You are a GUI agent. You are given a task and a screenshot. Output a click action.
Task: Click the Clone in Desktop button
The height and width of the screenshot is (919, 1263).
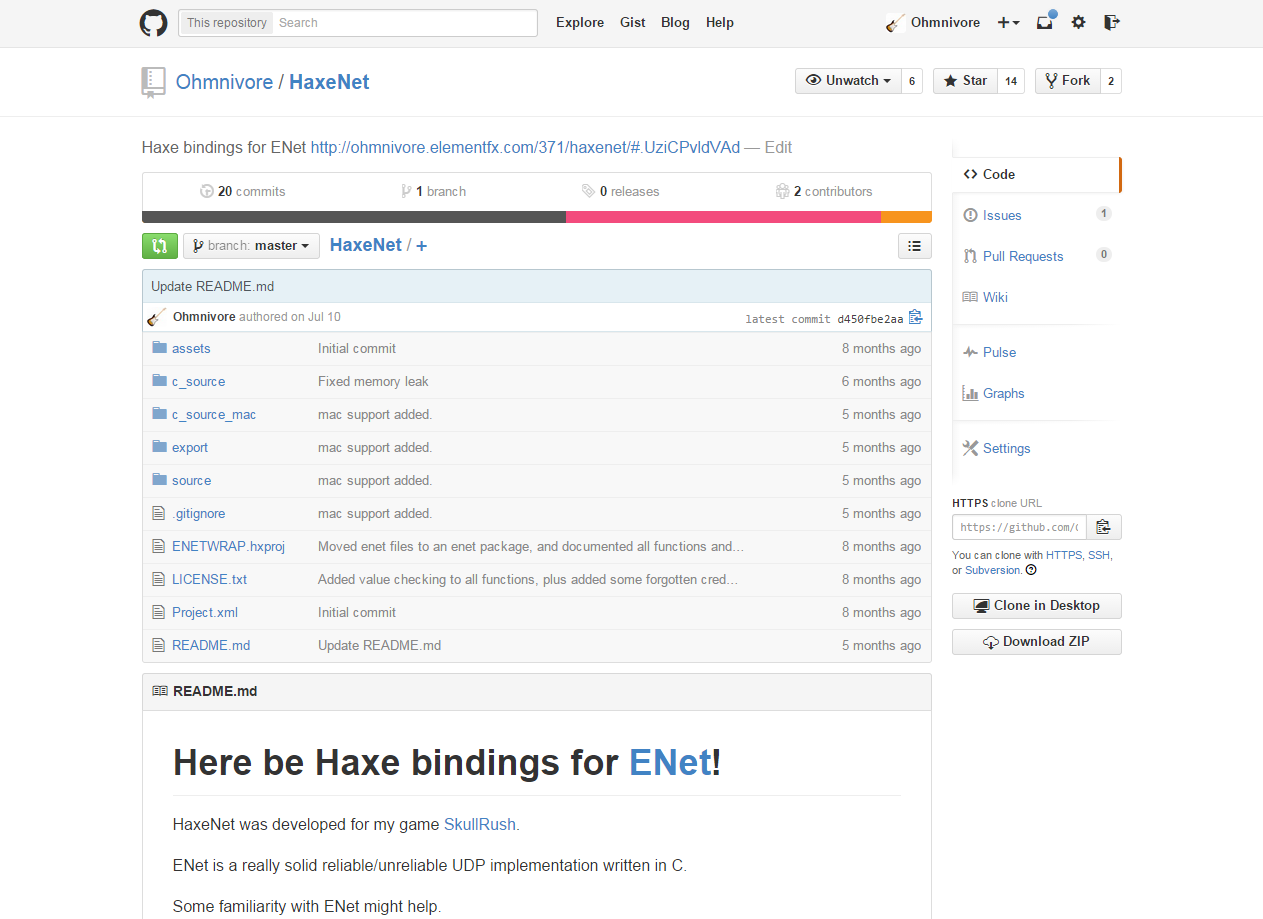point(1037,606)
